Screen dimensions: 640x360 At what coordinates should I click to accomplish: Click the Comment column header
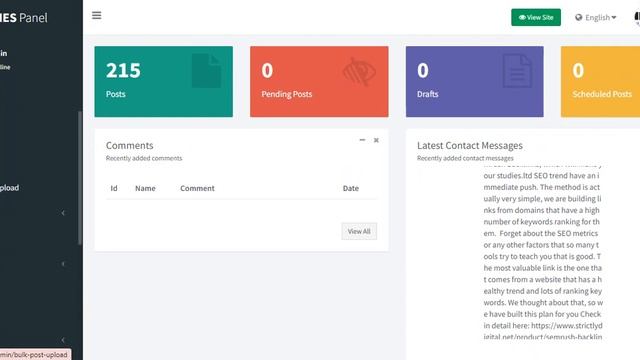pyautogui.click(x=197, y=188)
